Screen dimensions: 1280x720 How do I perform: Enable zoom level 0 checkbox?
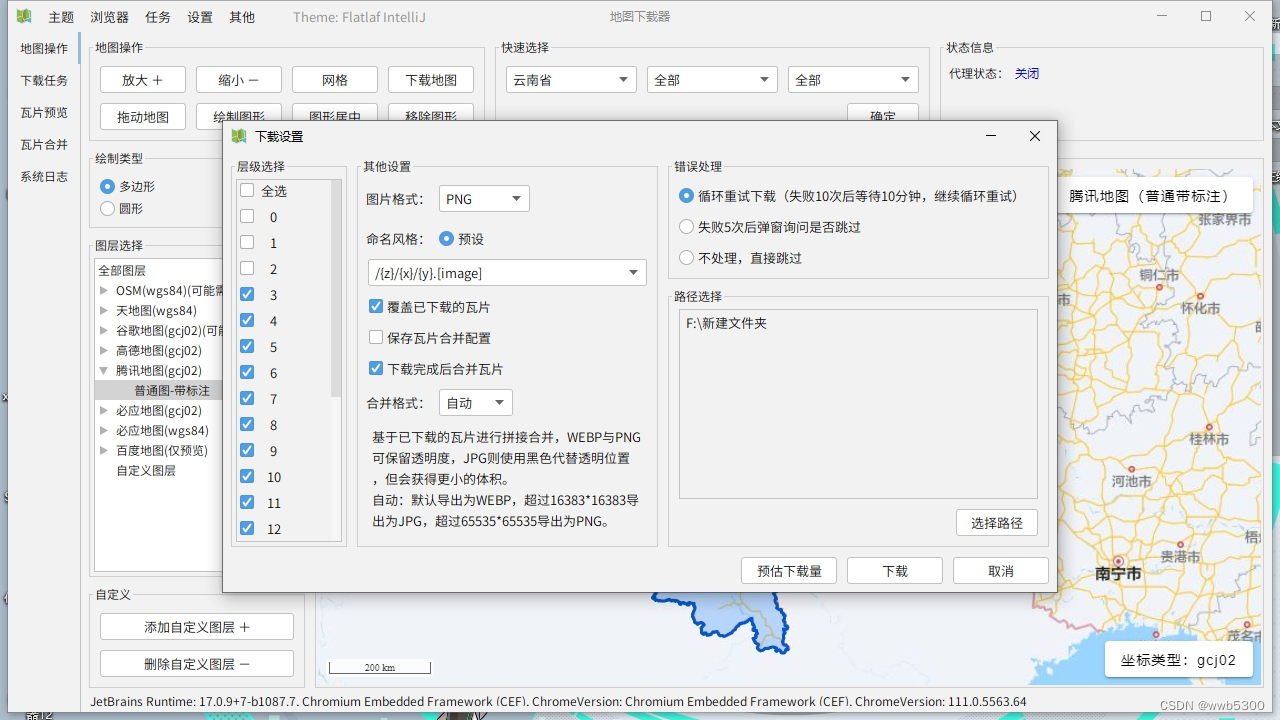pyautogui.click(x=247, y=216)
